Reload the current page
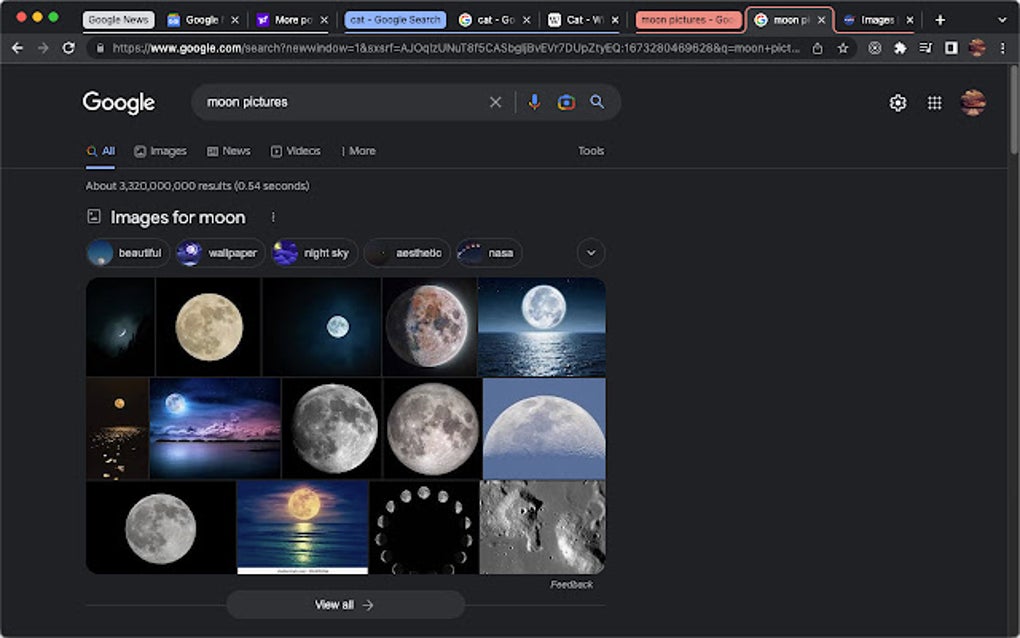The image size is (1020, 638). [68, 48]
